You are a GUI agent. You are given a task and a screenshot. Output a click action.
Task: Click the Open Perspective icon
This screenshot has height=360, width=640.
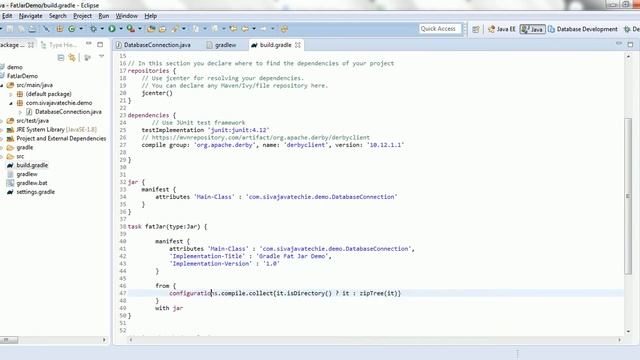pos(476,29)
